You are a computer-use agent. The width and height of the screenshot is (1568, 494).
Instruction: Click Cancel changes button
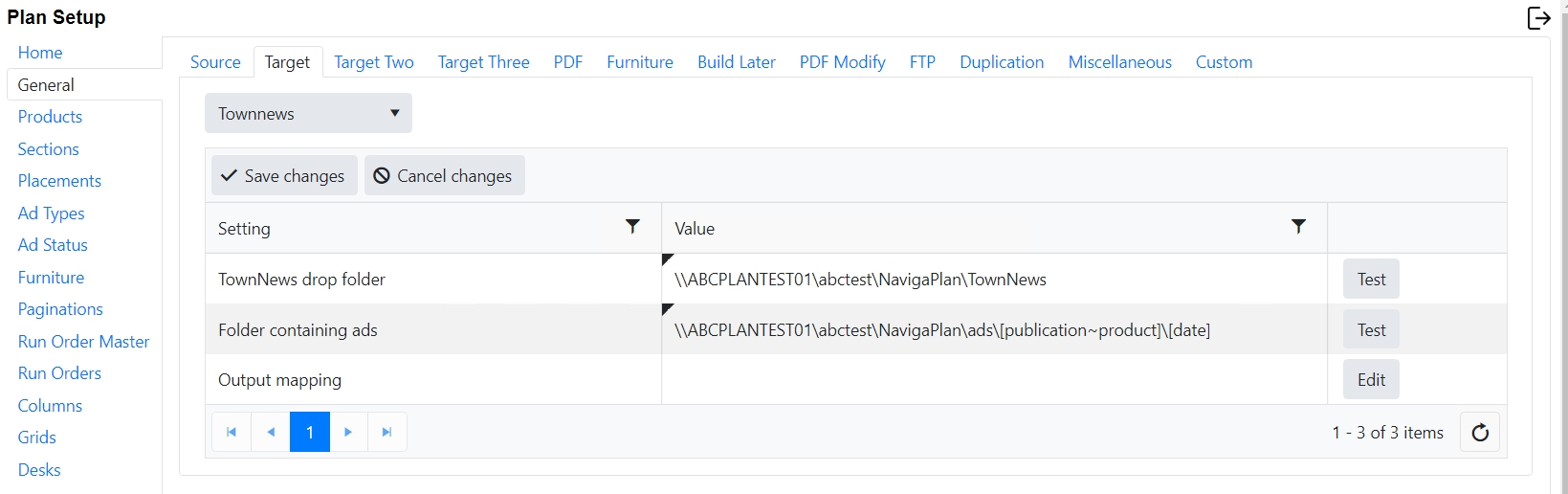tap(444, 176)
